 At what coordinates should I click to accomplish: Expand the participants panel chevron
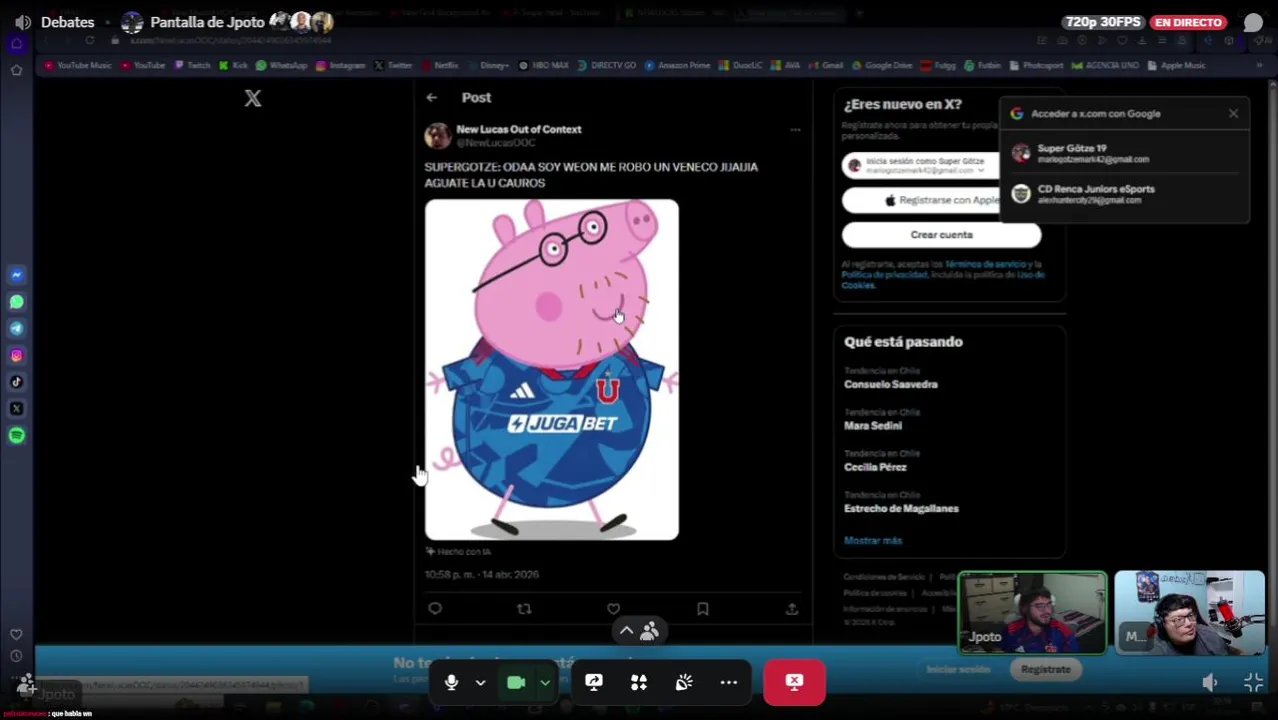626,631
